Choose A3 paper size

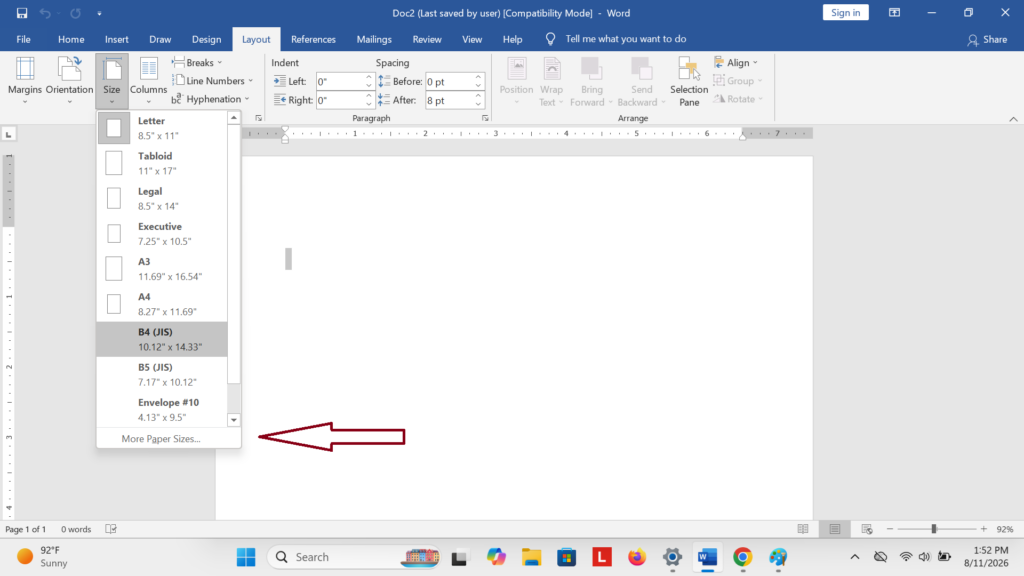click(162, 269)
